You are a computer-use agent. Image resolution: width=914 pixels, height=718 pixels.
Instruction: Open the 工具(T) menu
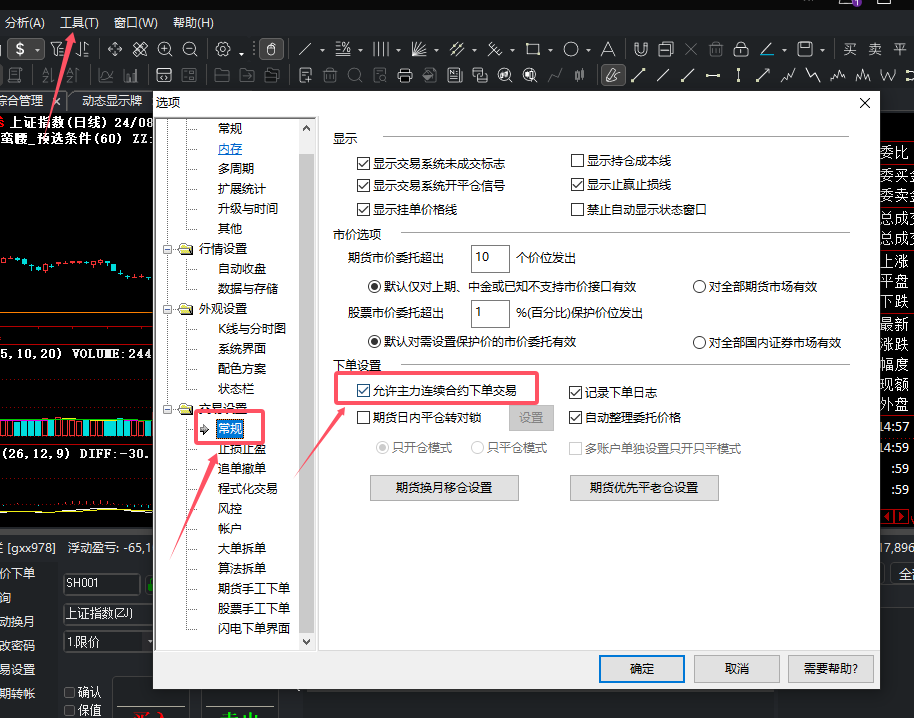(x=80, y=23)
